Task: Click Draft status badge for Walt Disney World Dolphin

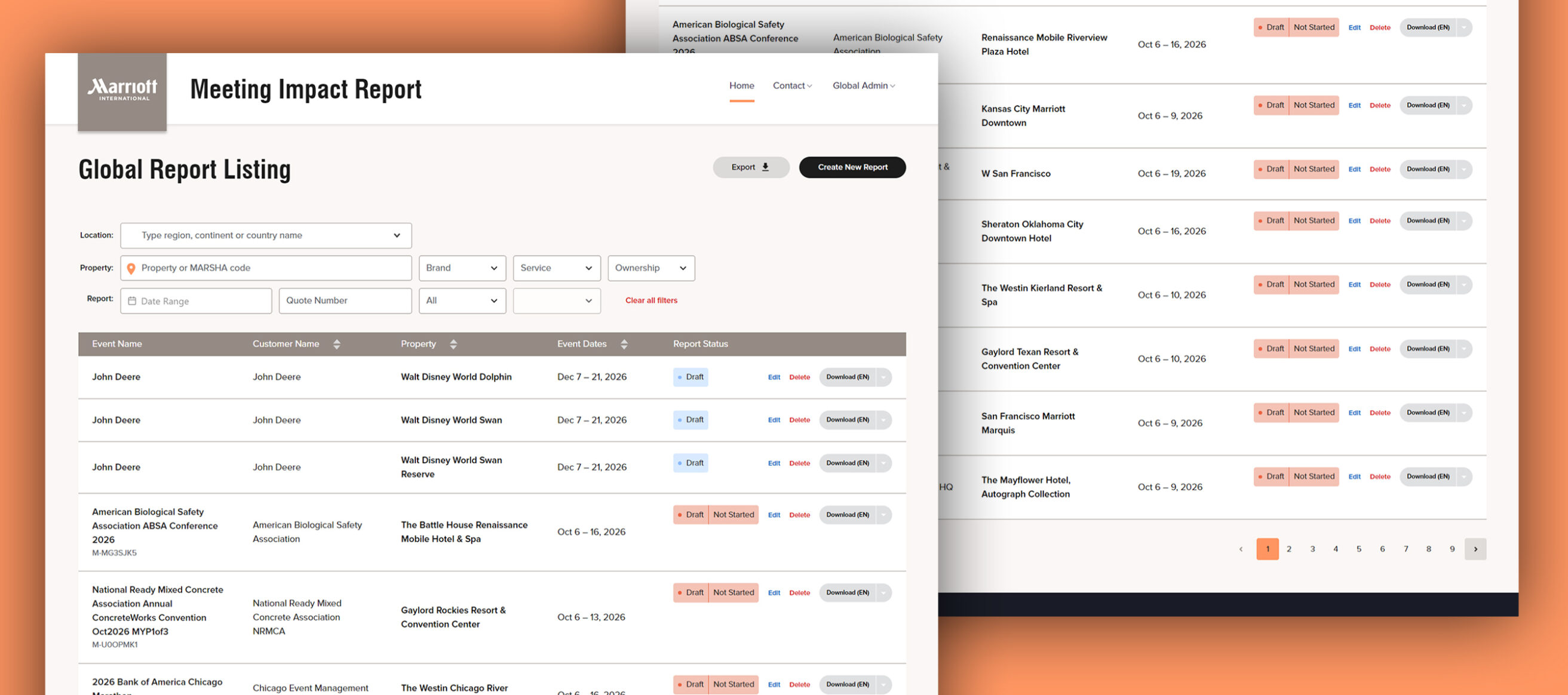Action: [x=691, y=377]
